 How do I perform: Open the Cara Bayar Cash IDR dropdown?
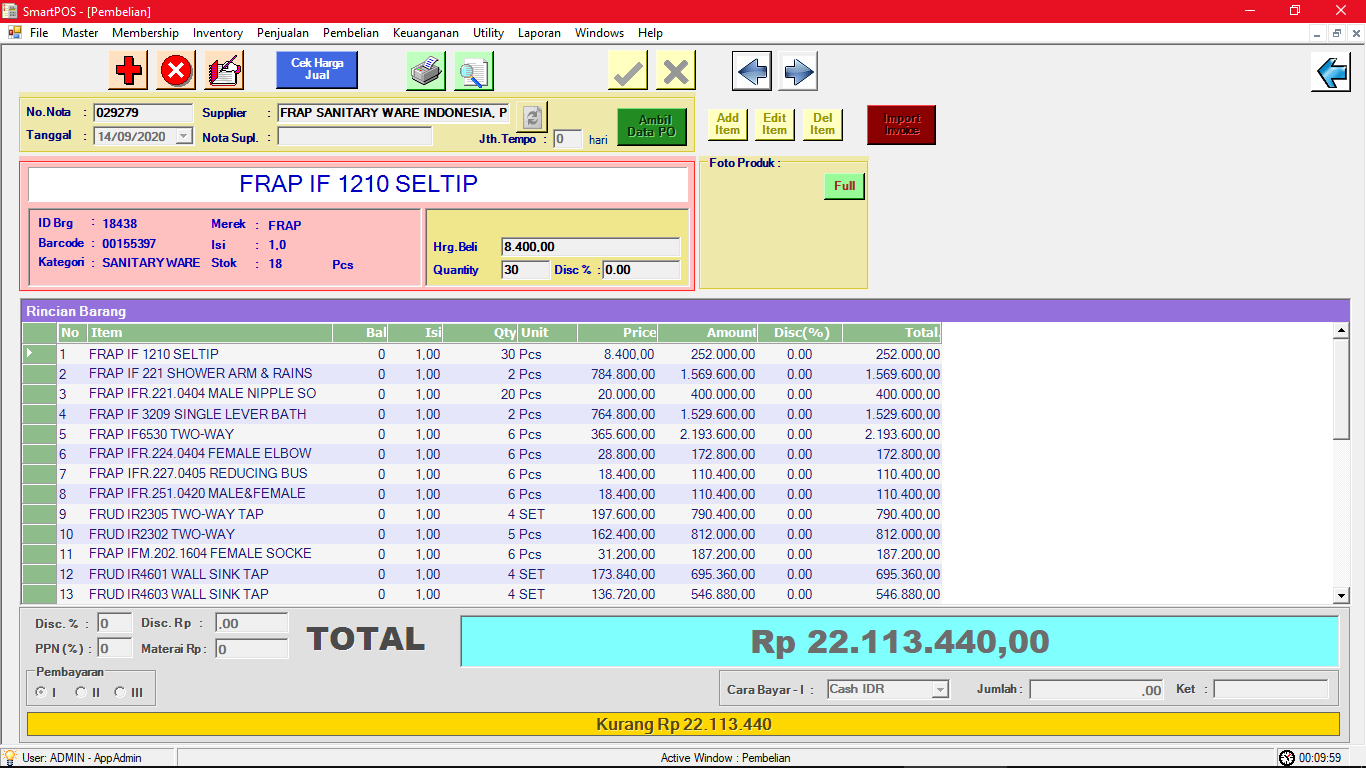[940, 689]
